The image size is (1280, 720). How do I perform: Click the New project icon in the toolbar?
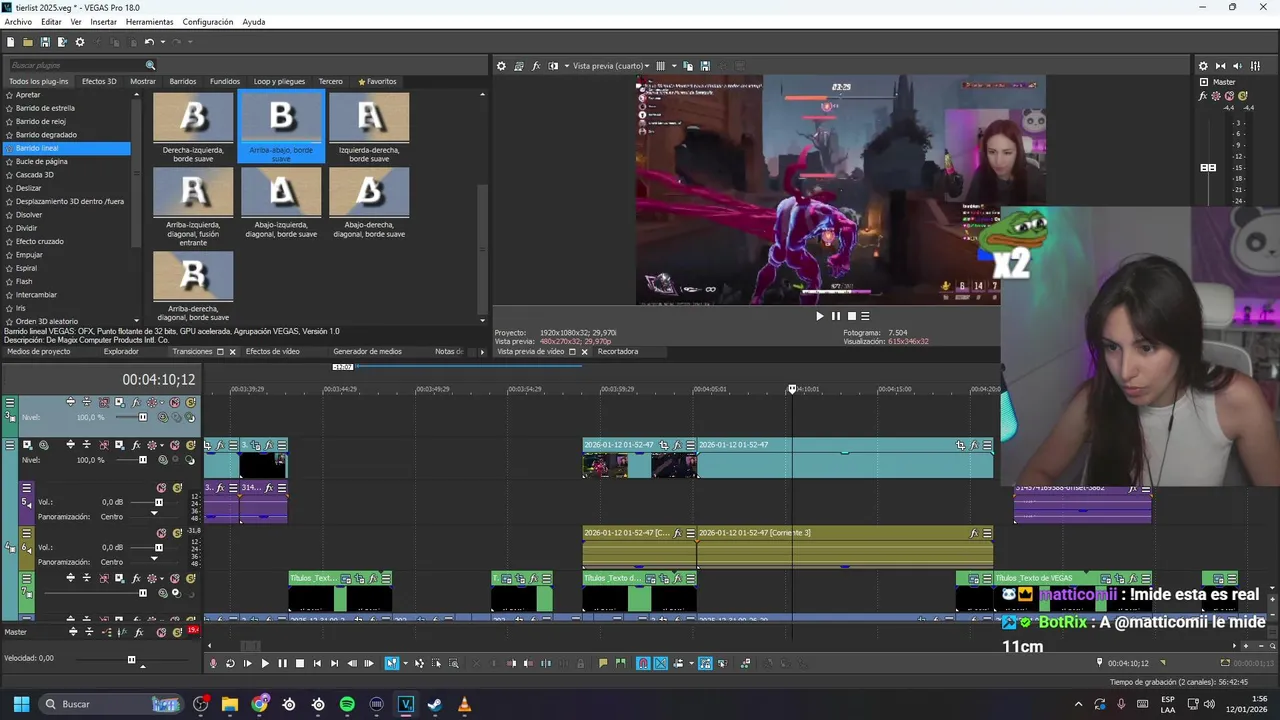coord(10,42)
